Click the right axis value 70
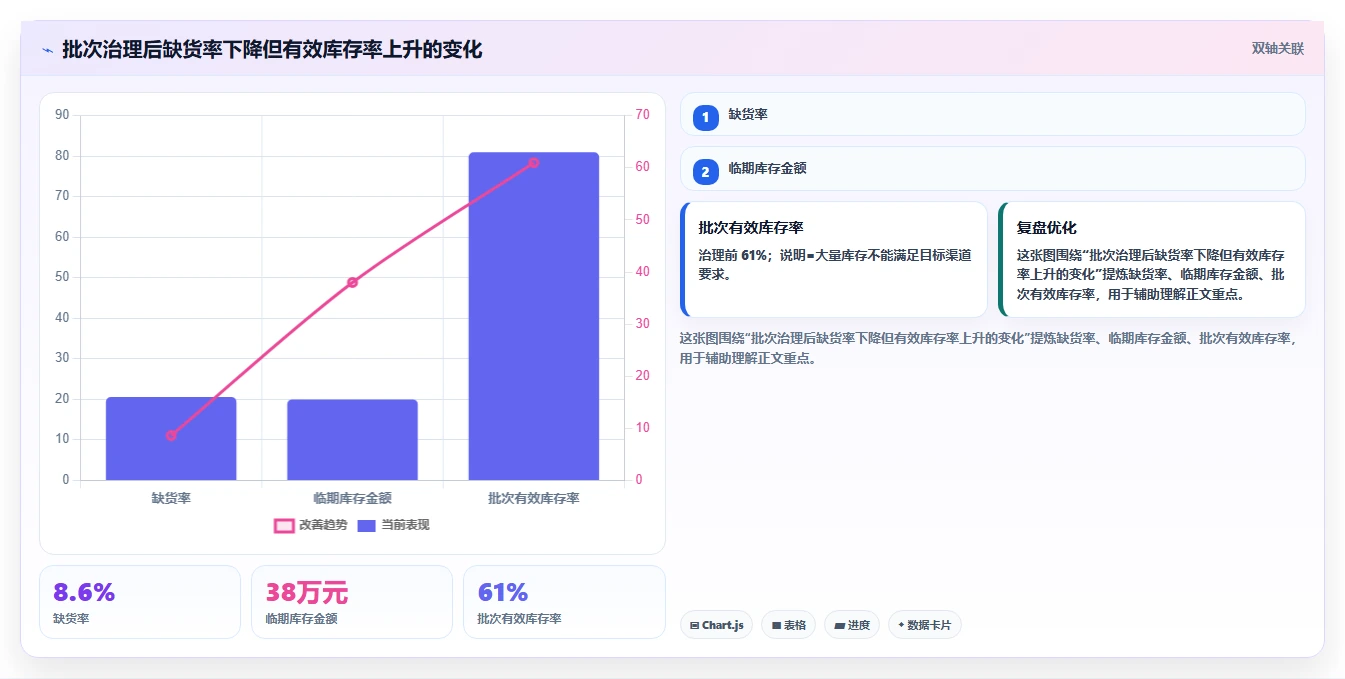Viewport: 1345px width, 679px height. (642, 115)
